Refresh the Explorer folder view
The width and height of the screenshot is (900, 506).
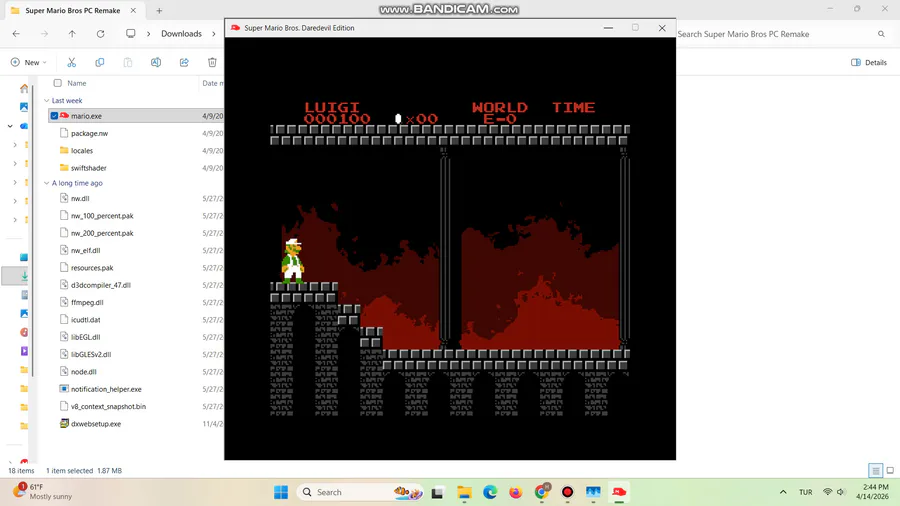[100, 34]
